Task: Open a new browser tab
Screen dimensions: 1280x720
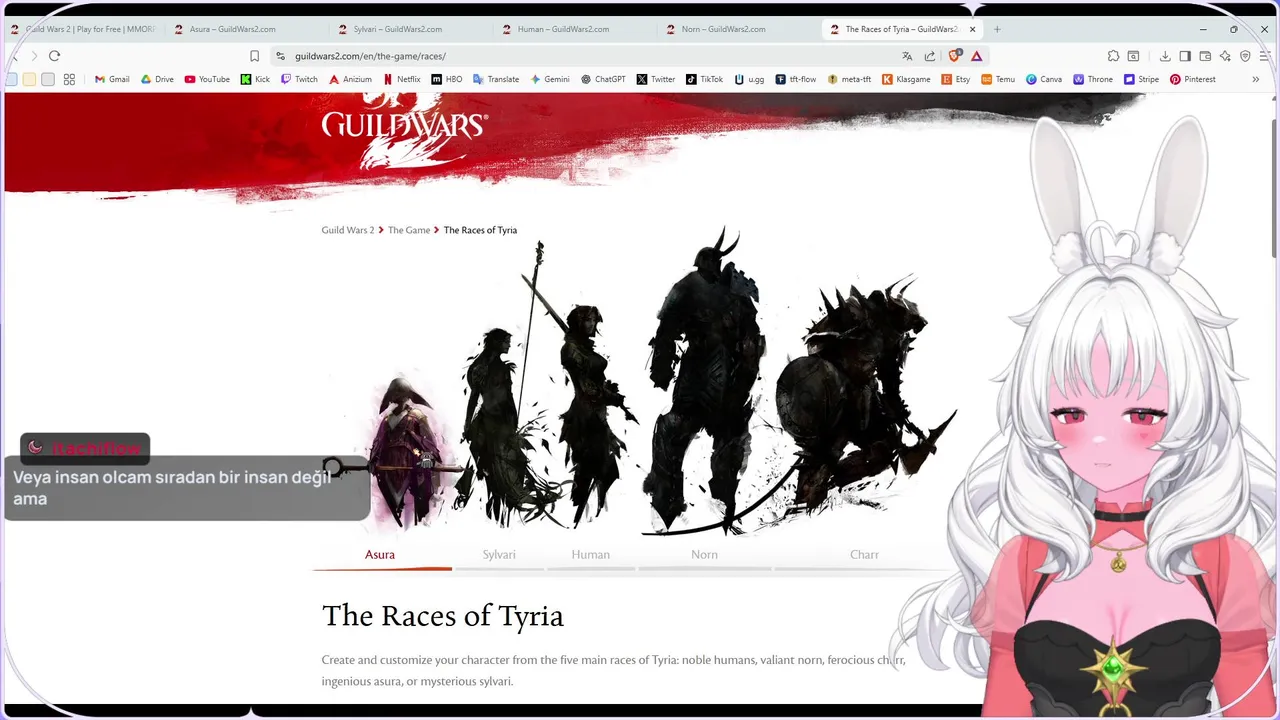Action: pos(997,29)
